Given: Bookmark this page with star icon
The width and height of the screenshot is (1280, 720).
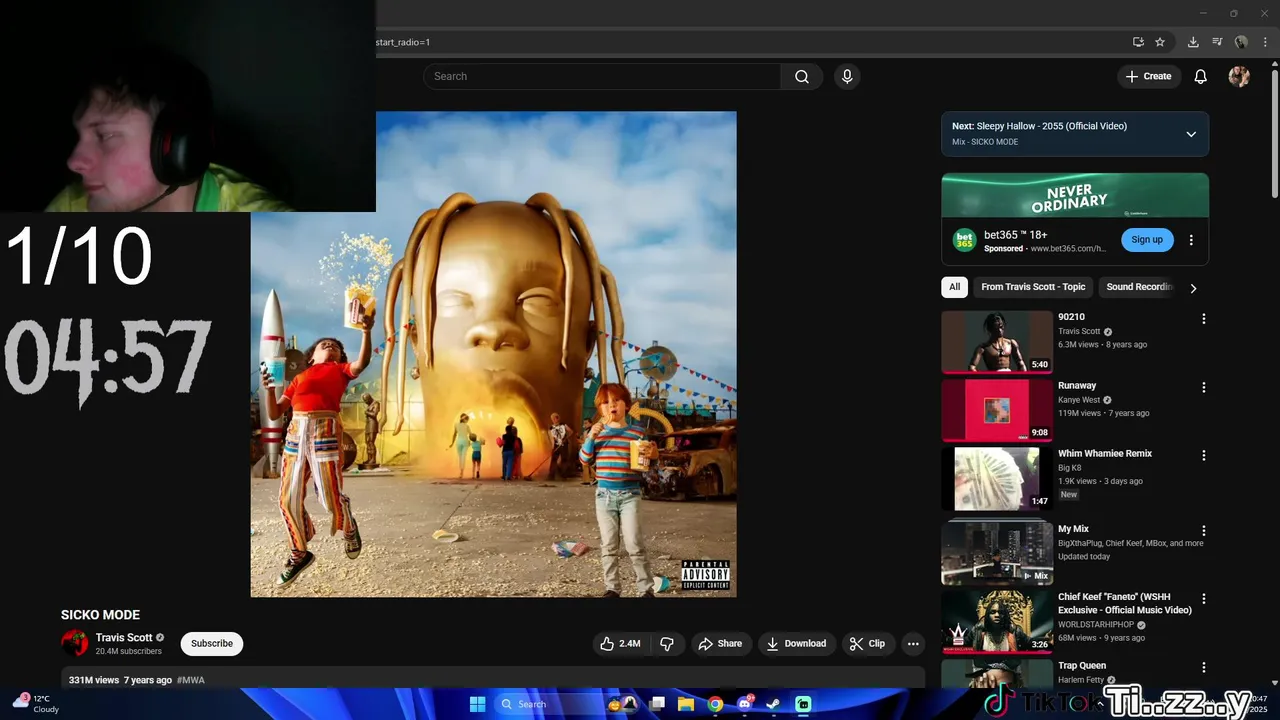Looking at the screenshot, I should coord(1160,42).
